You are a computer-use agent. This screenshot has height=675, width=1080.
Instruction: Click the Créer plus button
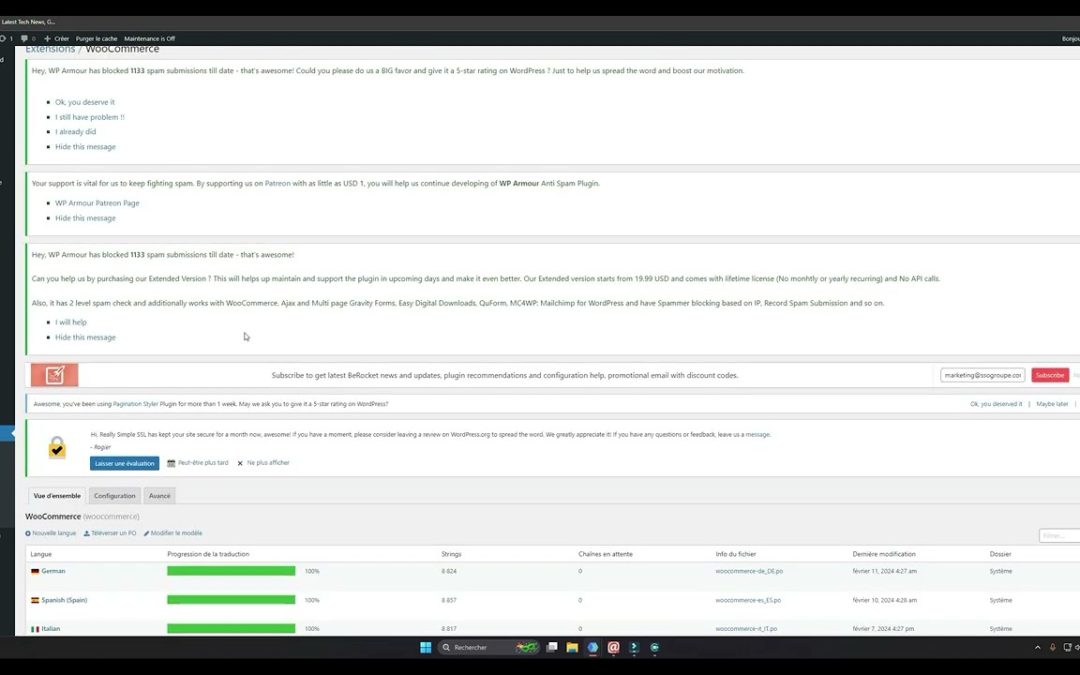pyautogui.click(x=56, y=39)
